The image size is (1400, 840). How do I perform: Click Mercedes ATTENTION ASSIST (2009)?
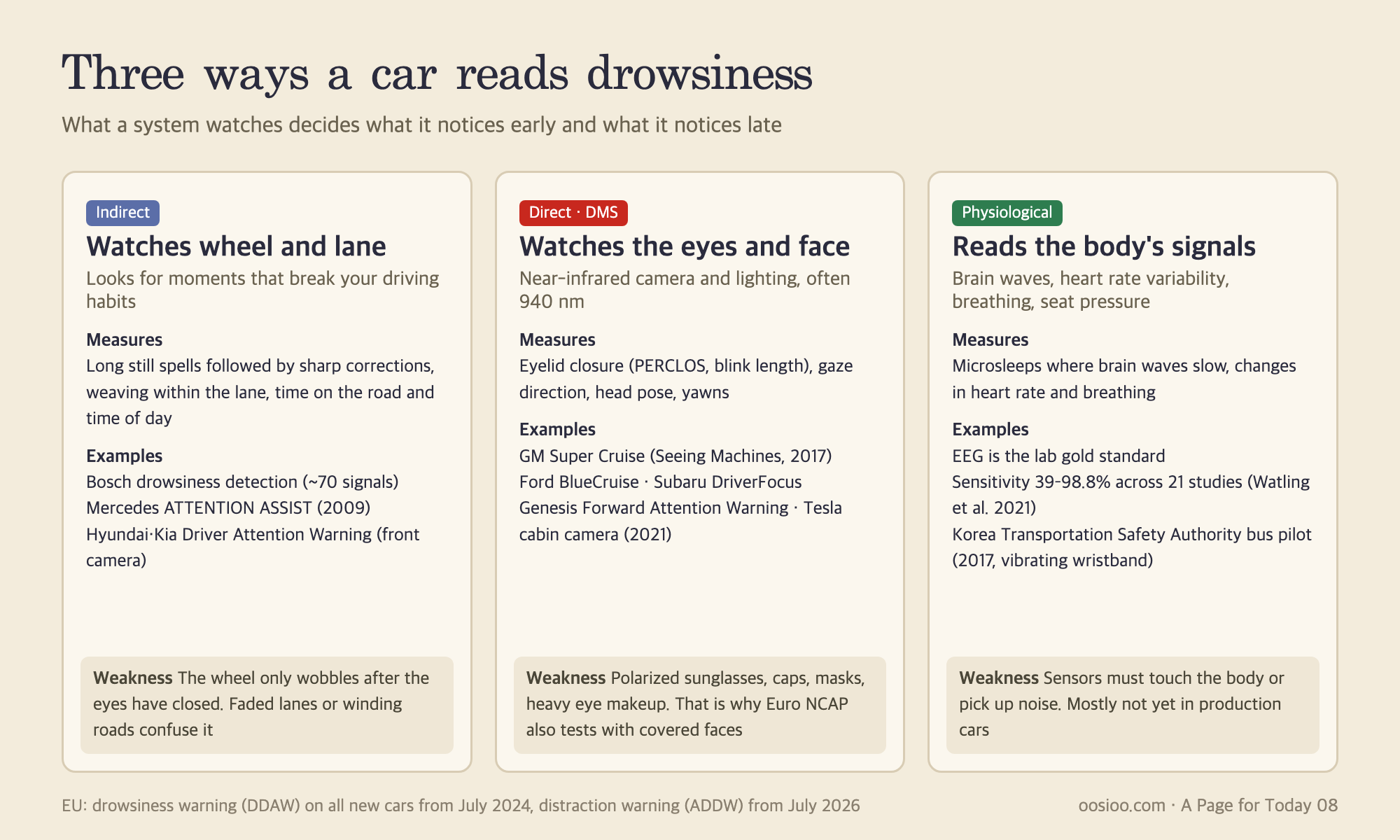(x=228, y=507)
